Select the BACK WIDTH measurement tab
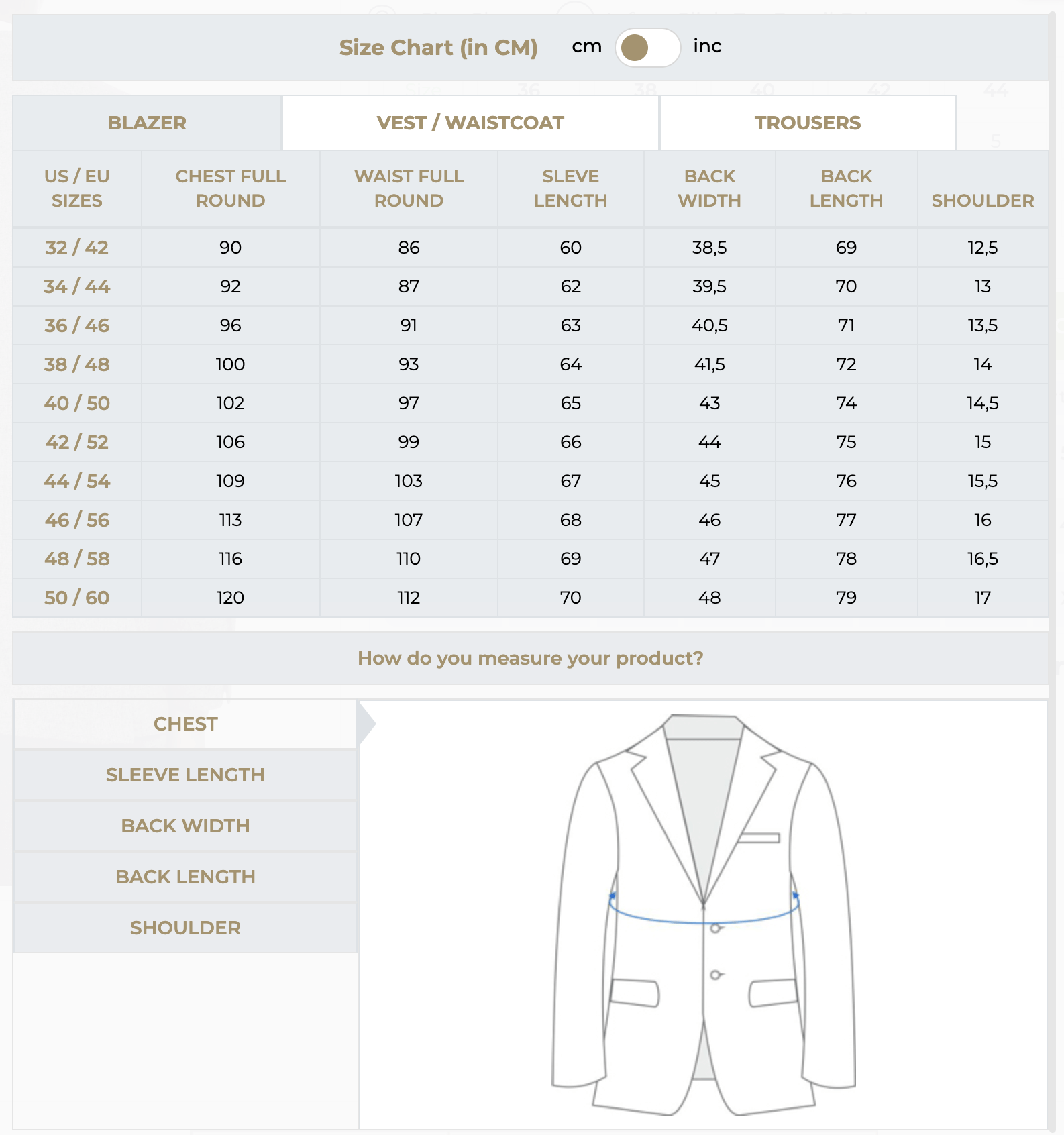Image resolution: width=1064 pixels, height=1135 pixels. 185,826
